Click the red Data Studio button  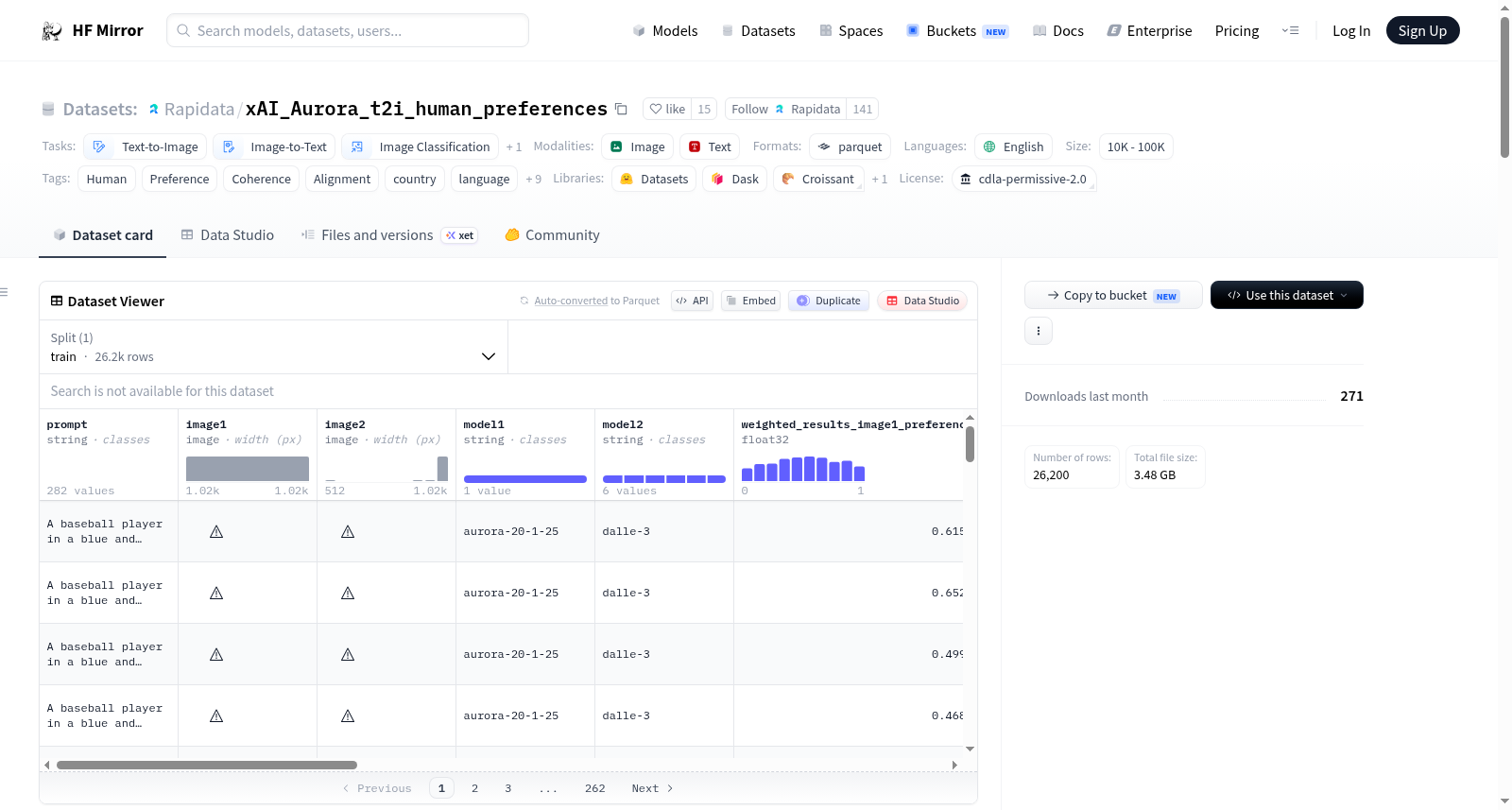coord(922,301)
